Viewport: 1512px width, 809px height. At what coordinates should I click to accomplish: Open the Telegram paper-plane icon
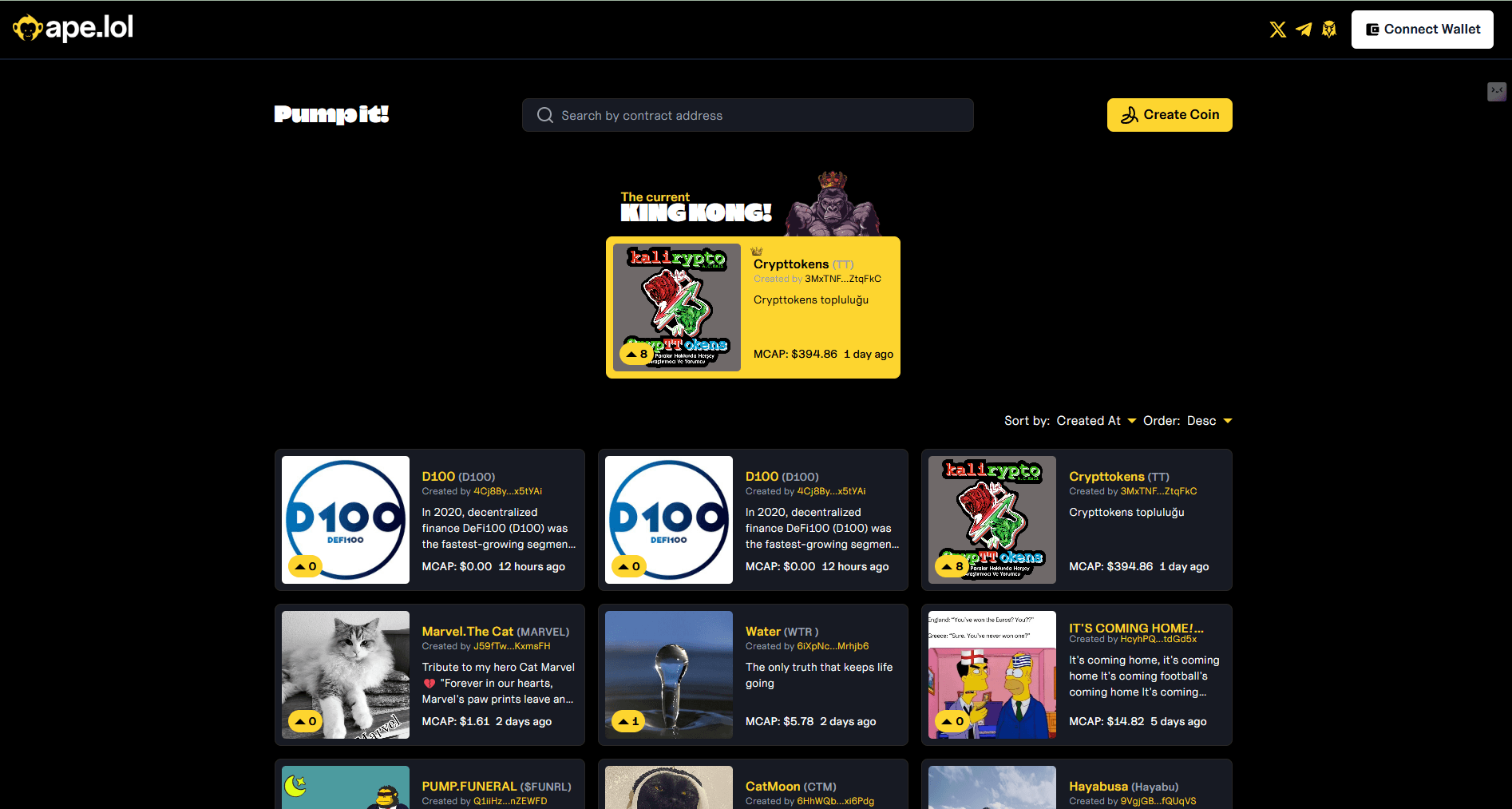pyautogui.click(x=1304, y=30)
